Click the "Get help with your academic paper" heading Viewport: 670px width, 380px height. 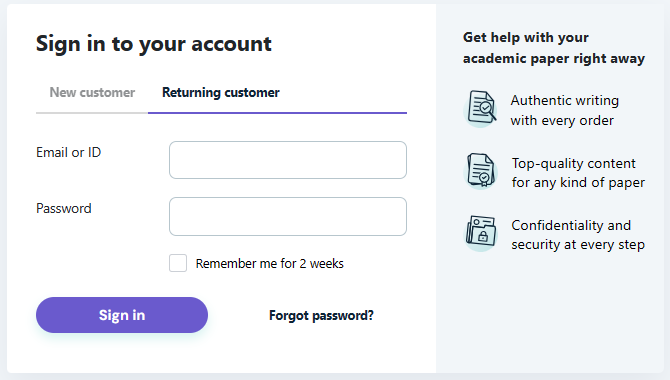[554, 47]
